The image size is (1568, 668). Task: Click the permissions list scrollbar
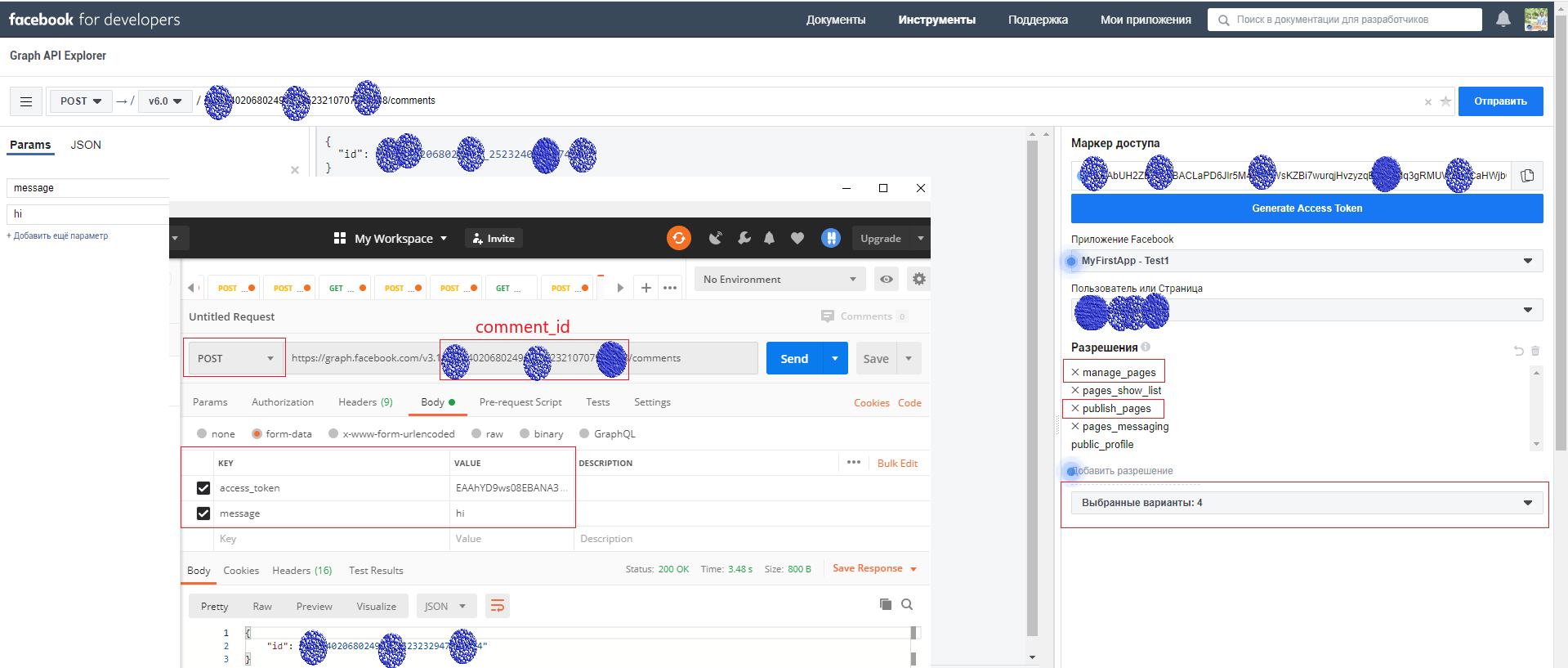1537,408
